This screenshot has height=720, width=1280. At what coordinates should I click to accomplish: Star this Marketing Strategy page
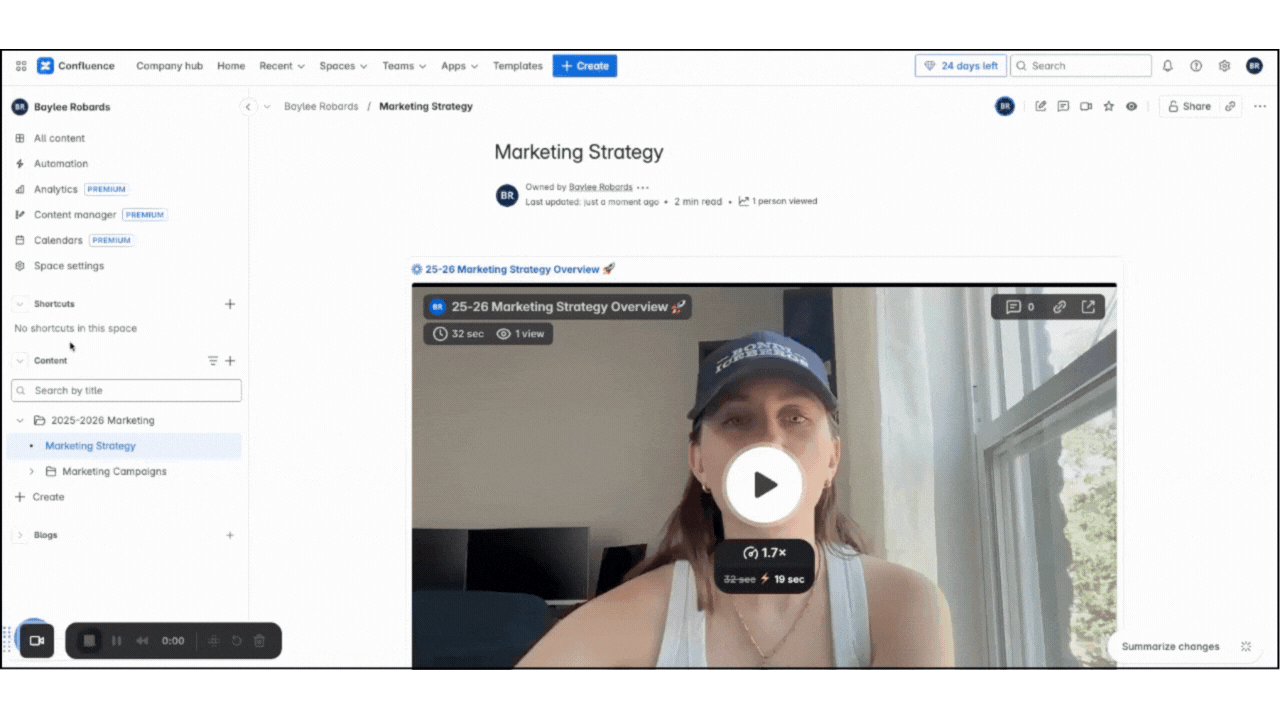pos(1109,107)
